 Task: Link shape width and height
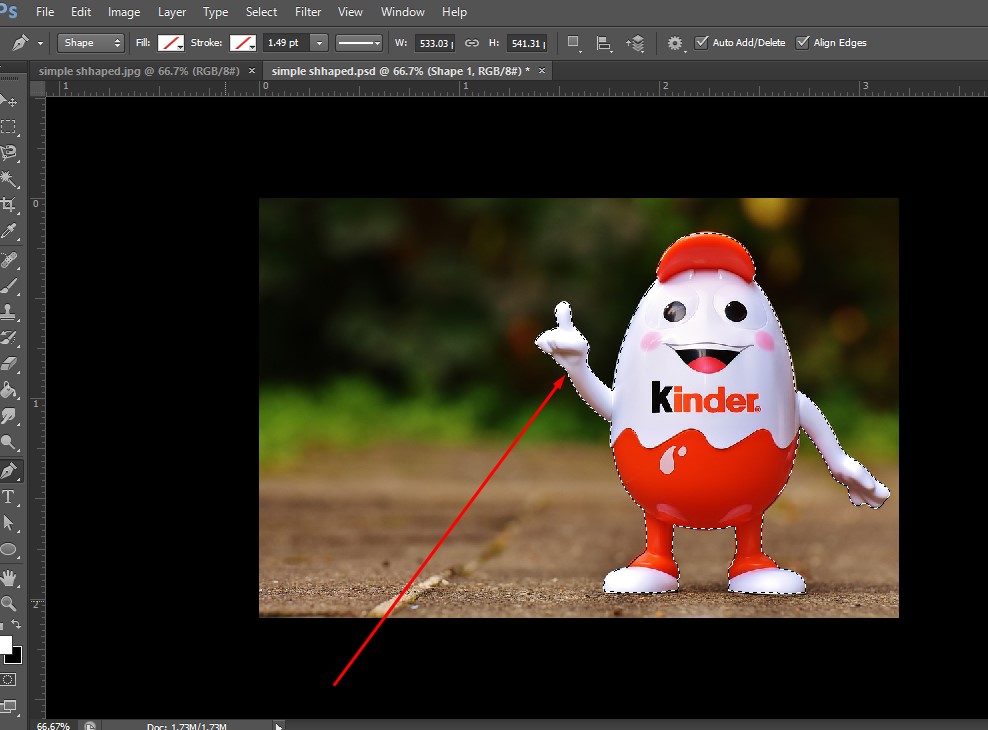pyautogui.click(x=471, y=43)
